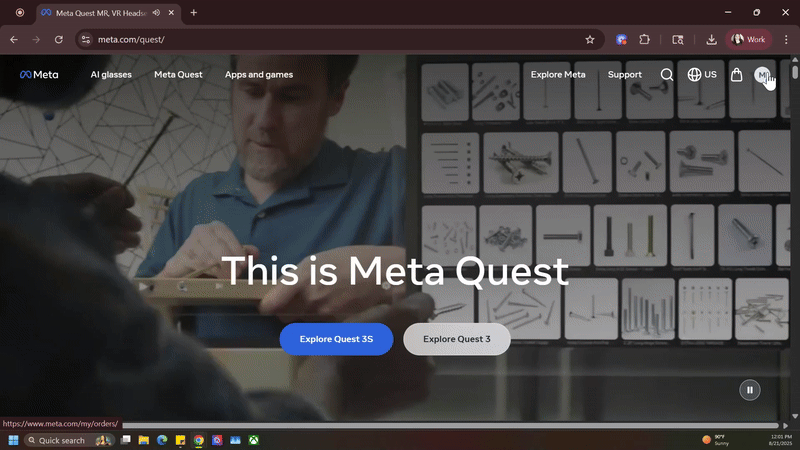Image resolution: width=800 pixels, height=450 pixels.
Task: Click the Explore Quest 3S button
Action: tap(336, 339)
